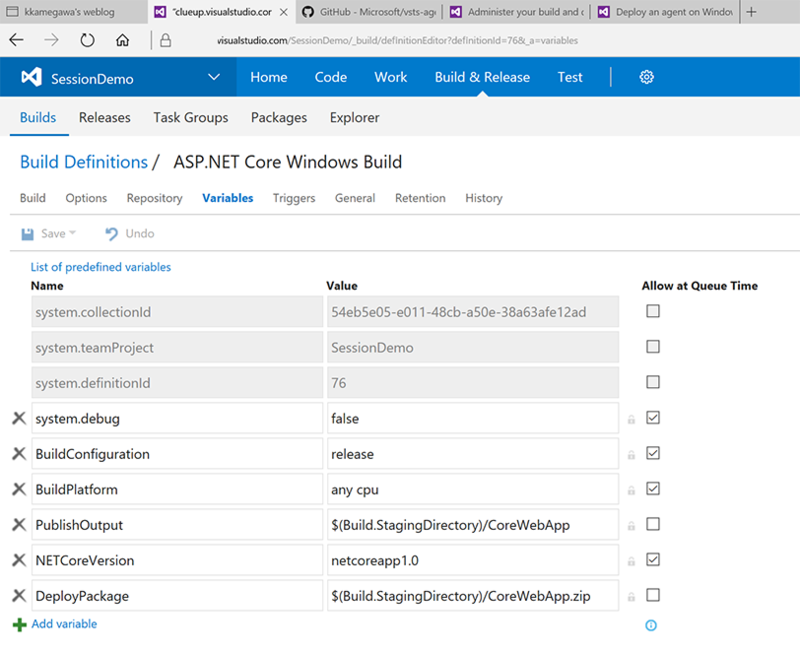Image resolution: width=800 pixels, height=653 pixels.
Task: Switch to the Explorer tab
Action: tap(355, 117)
